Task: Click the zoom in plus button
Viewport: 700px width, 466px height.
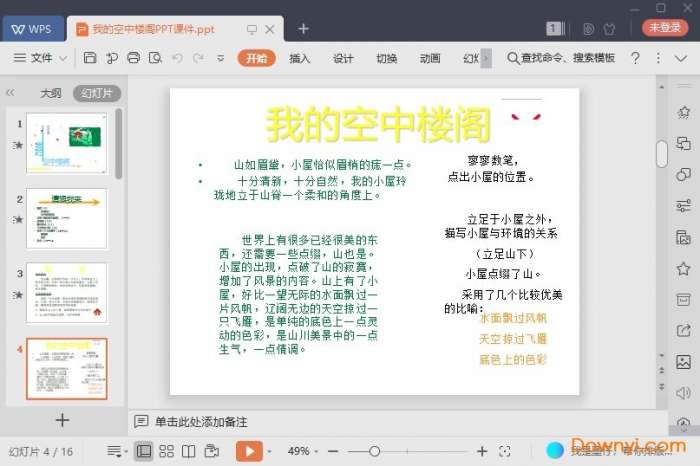Action: (482, 451)
